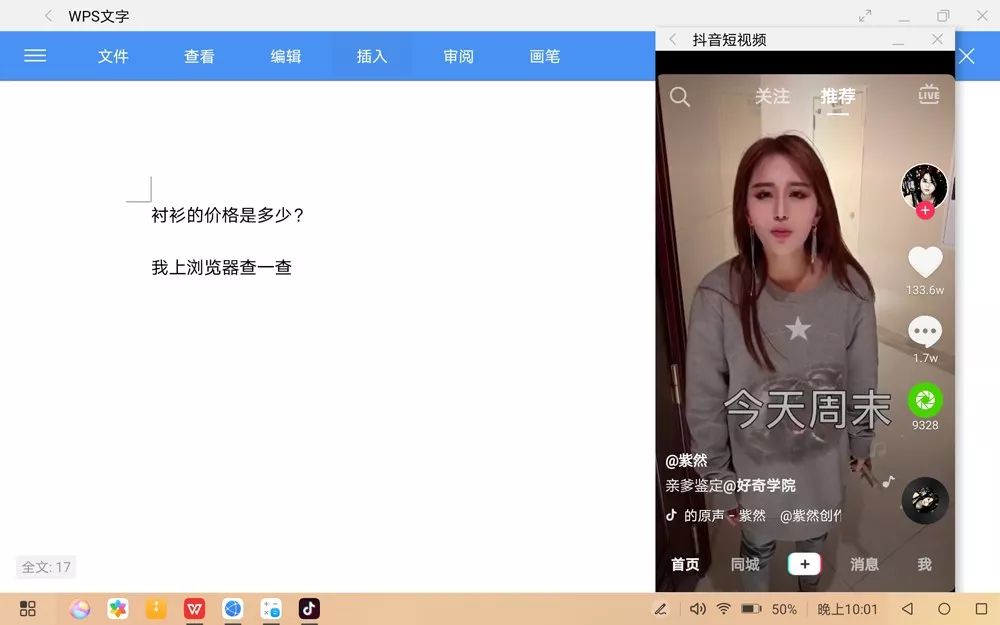Open Wi-Fi tray icon
1000x625 pixels.
723,609
